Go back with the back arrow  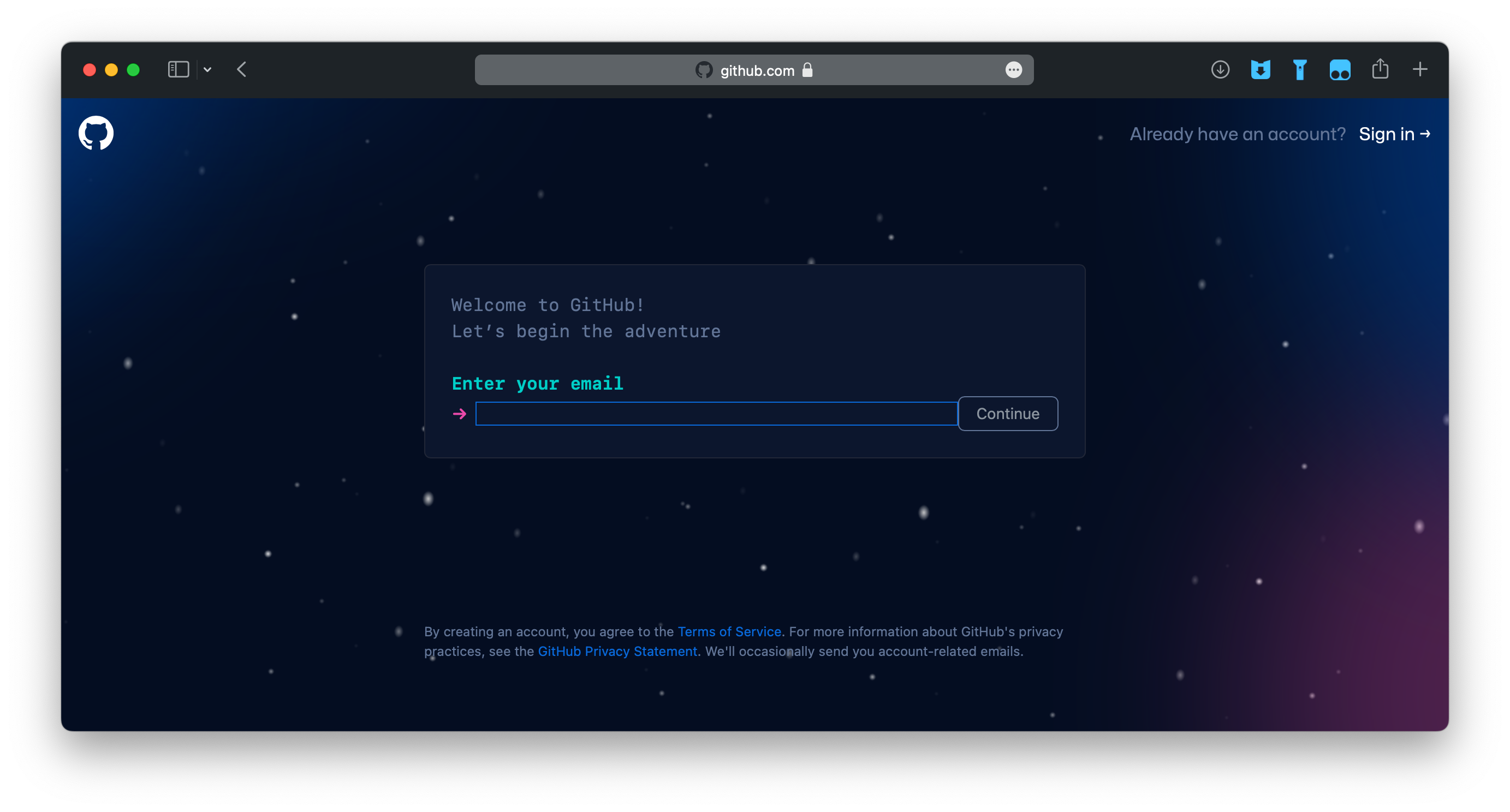[x=241, y=70]
